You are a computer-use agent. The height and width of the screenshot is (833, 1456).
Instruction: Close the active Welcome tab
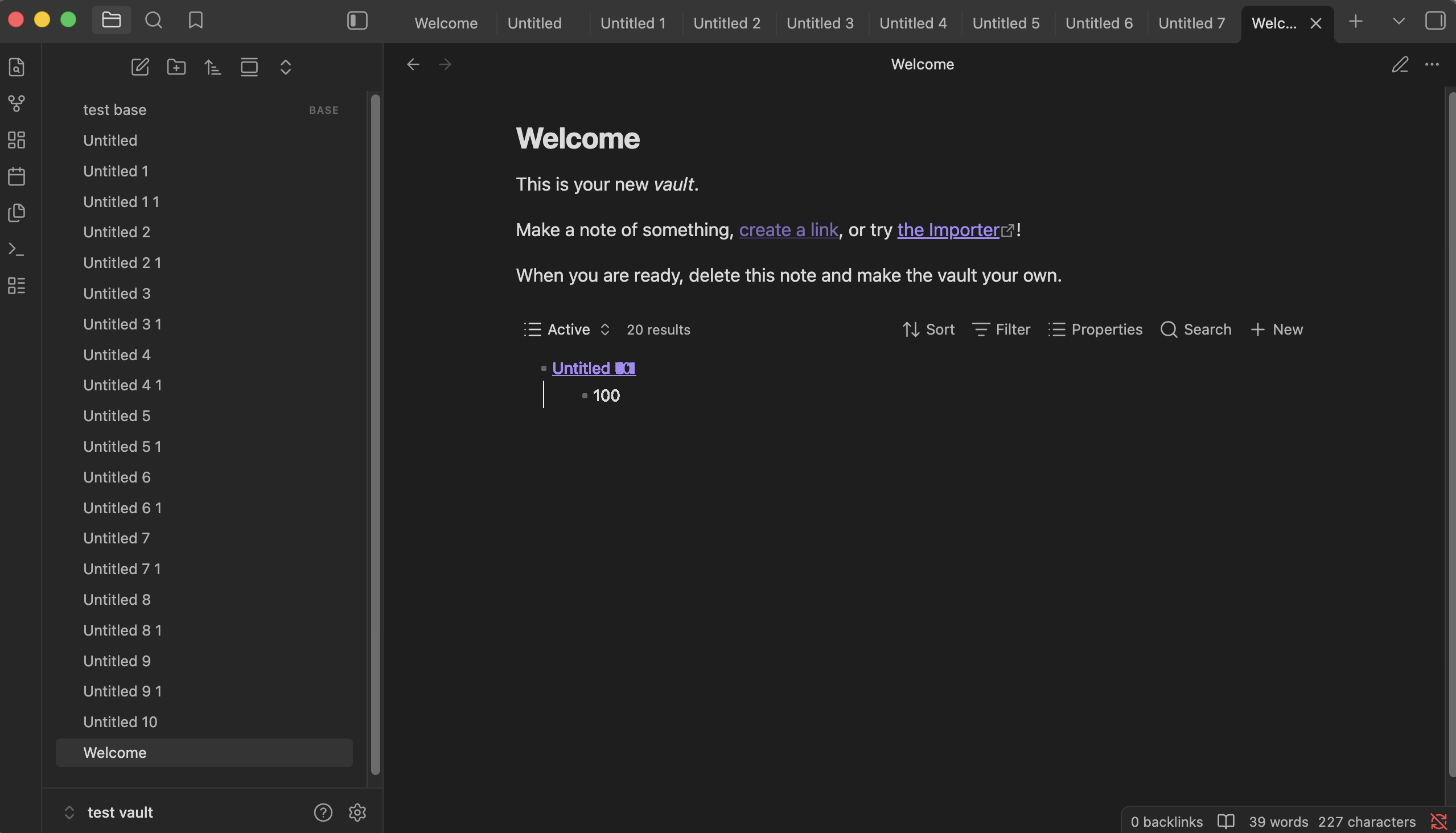pyautogui.click(x=1316, y=23)
